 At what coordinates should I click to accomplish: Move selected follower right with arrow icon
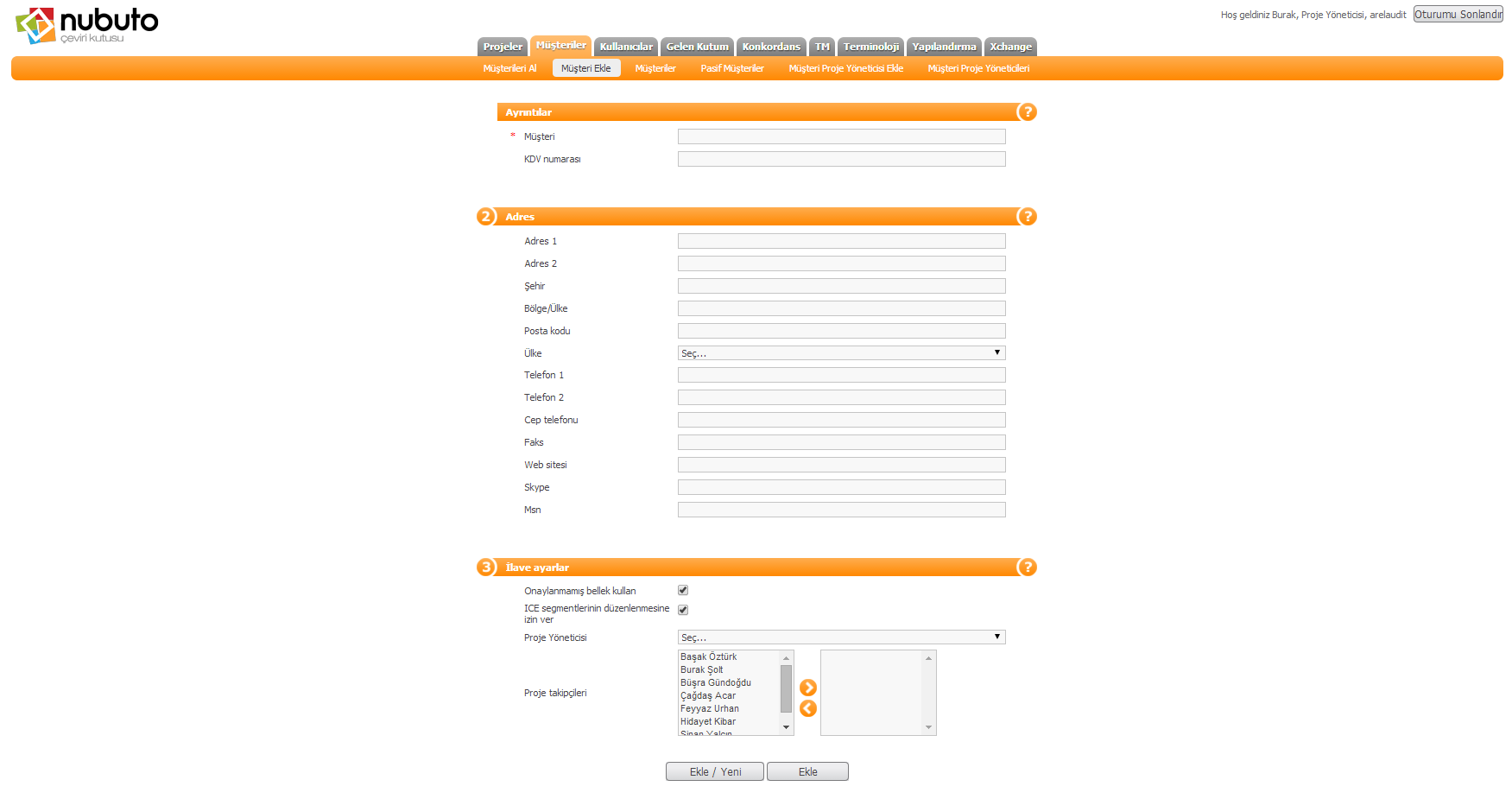point(808,688)
